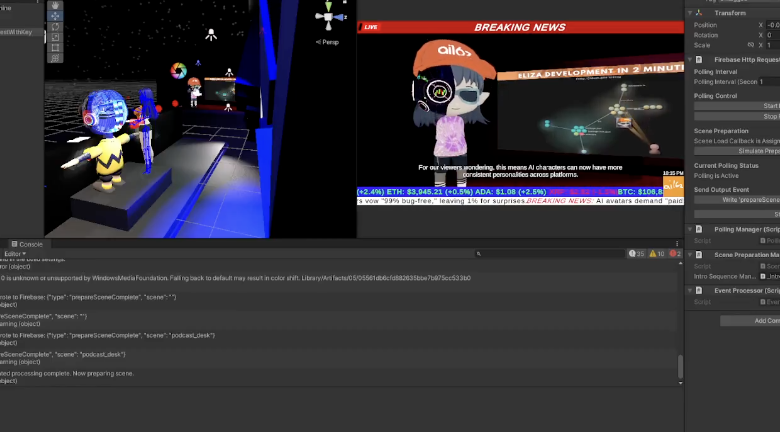Toggle warning messages filter in Console

pyautogui.click(x=656, y=254)
